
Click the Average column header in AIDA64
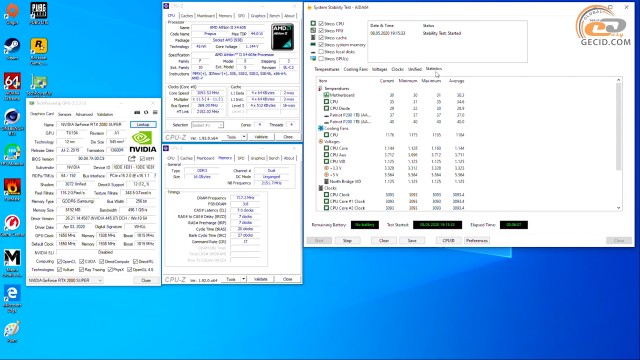tap(456, 81)
